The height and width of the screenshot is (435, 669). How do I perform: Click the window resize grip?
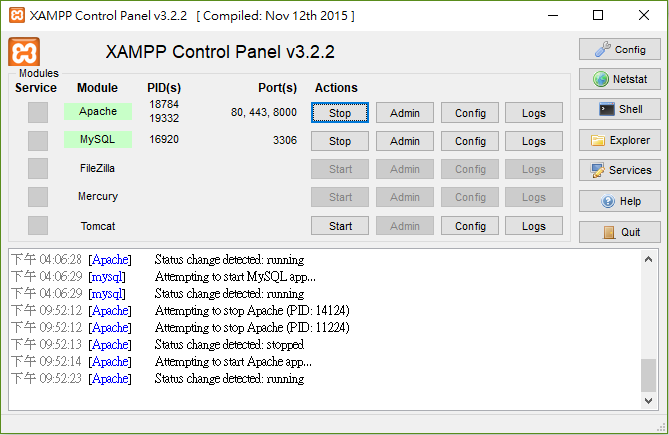pyautogui.click(x=662, y=427)
